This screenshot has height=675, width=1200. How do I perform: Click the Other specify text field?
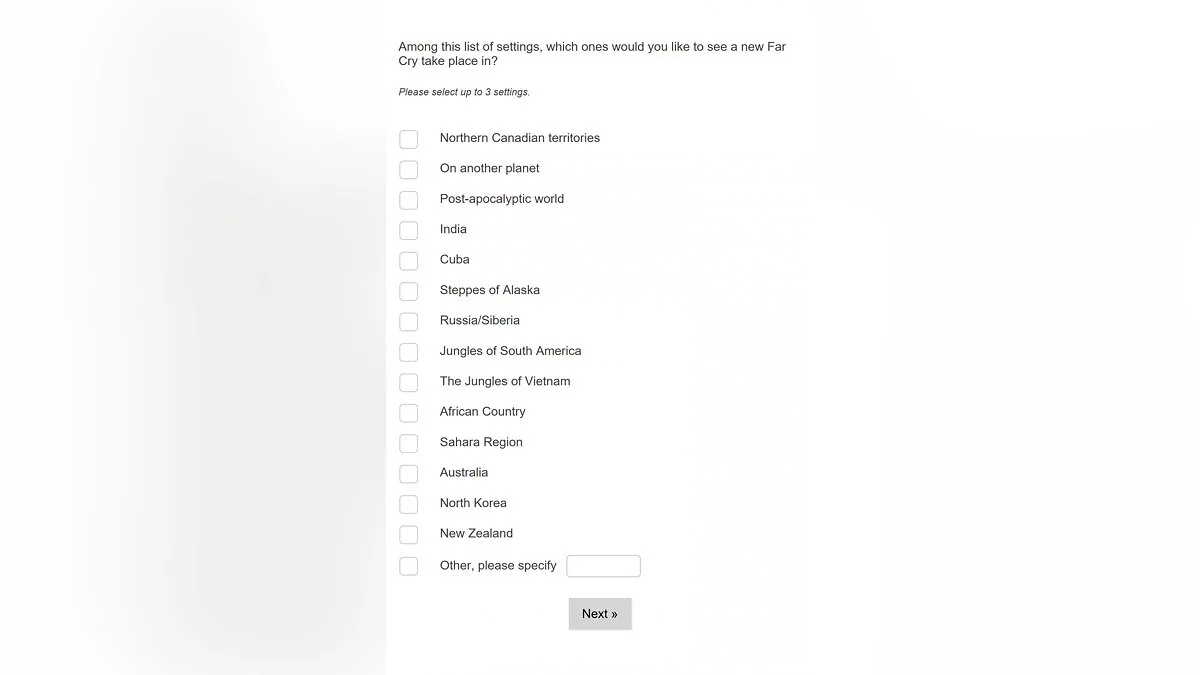[x=603, y=566]
